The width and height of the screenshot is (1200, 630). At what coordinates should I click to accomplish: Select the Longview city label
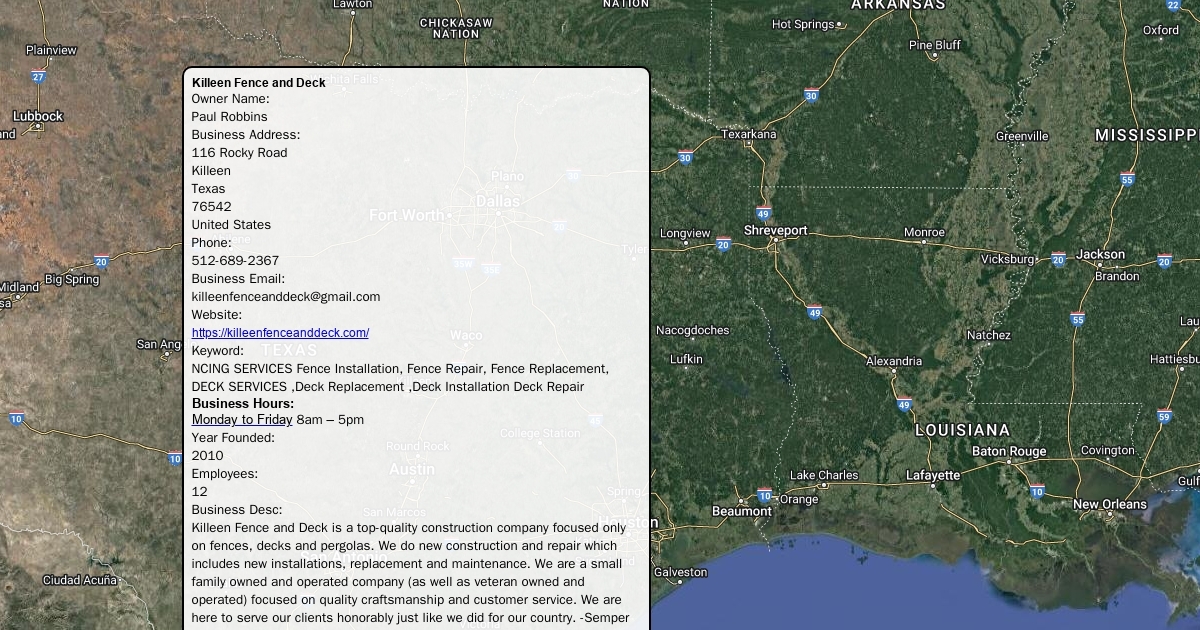(x=685, y=233)
